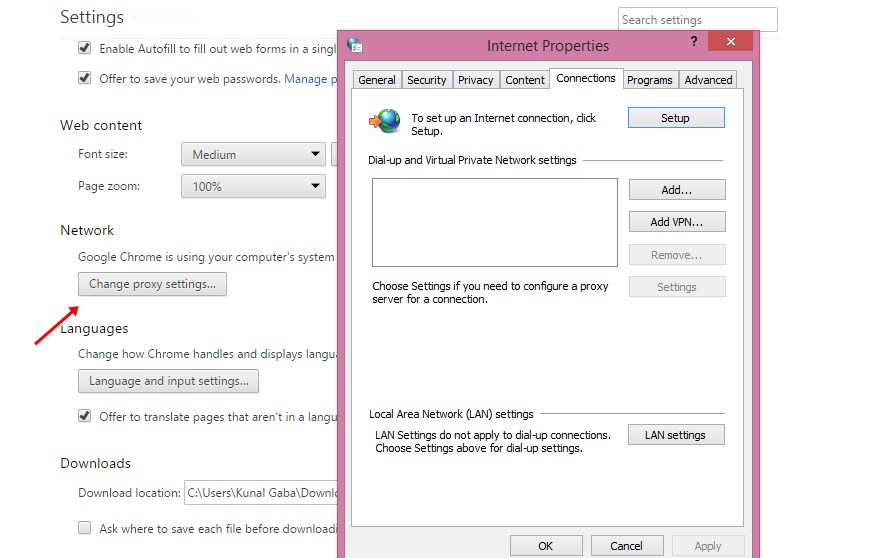
Task: Click the Network section heading
Action: click(x=87, y=230)
